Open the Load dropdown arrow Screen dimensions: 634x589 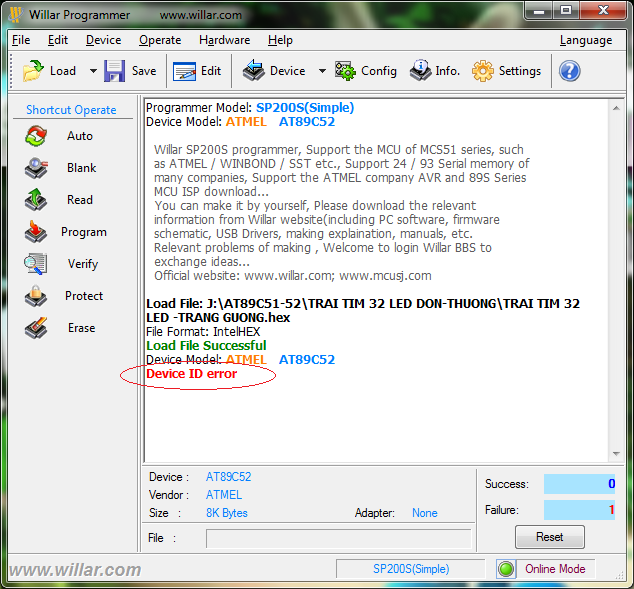click(x=93, y=71)
